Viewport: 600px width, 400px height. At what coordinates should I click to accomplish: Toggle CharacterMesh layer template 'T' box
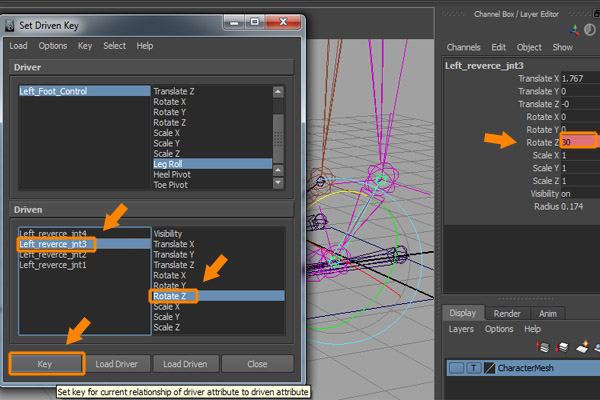coord(473,368)
